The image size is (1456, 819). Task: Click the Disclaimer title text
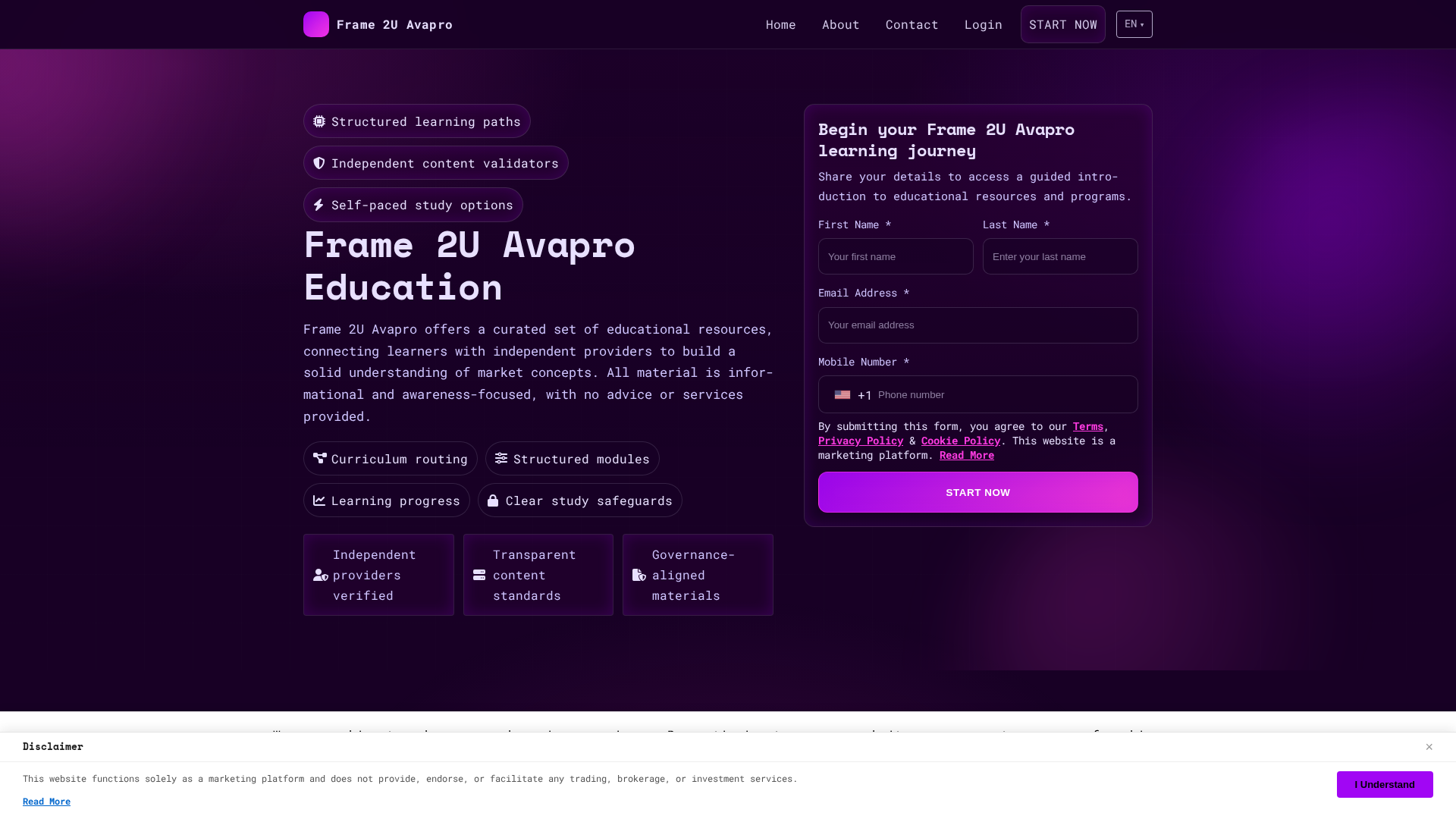click(53, 747)
